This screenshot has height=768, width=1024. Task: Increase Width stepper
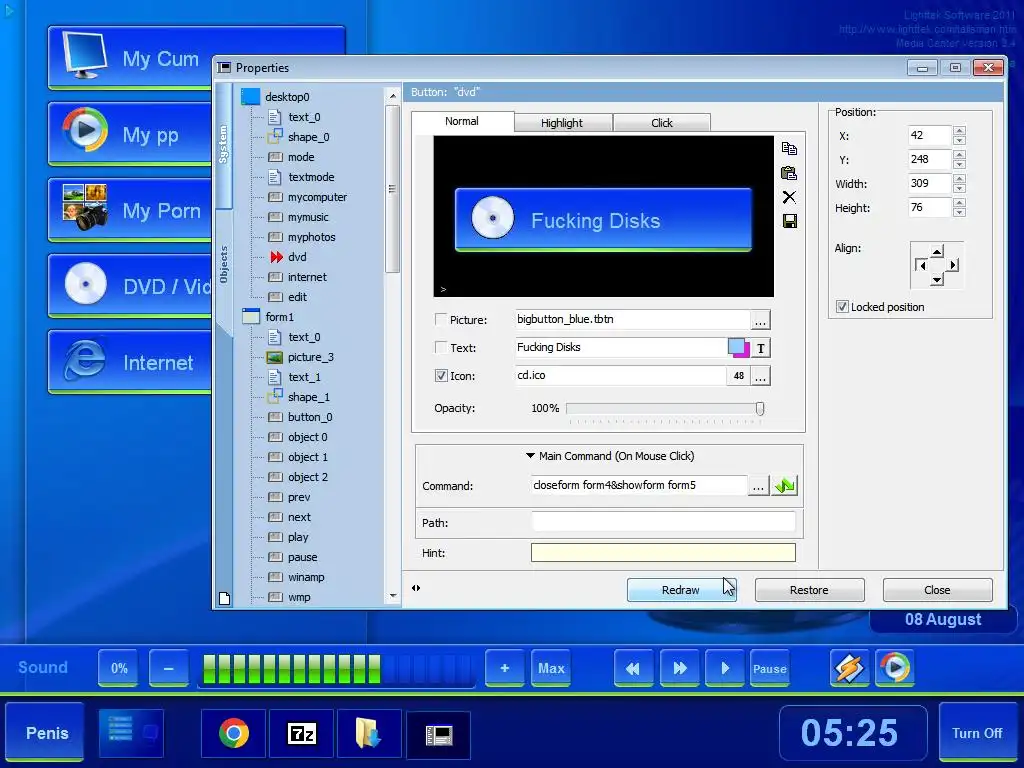pyautogui.click(x=959, y=179)
